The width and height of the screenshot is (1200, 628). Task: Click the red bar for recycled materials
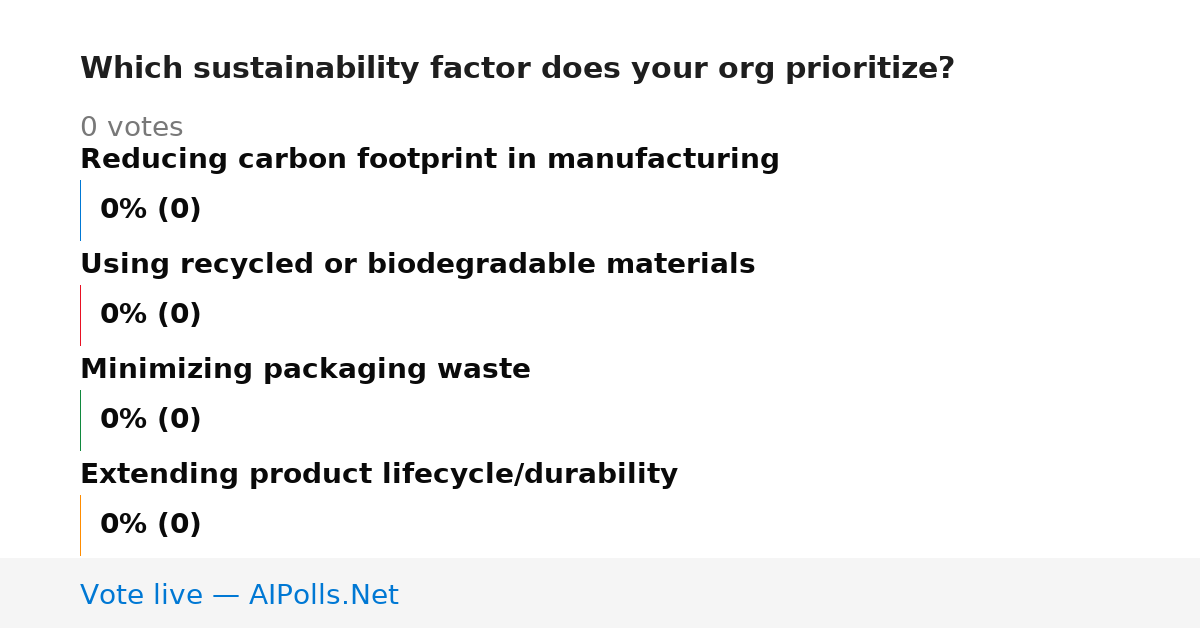pyautogui.click(x=81, y=315)
